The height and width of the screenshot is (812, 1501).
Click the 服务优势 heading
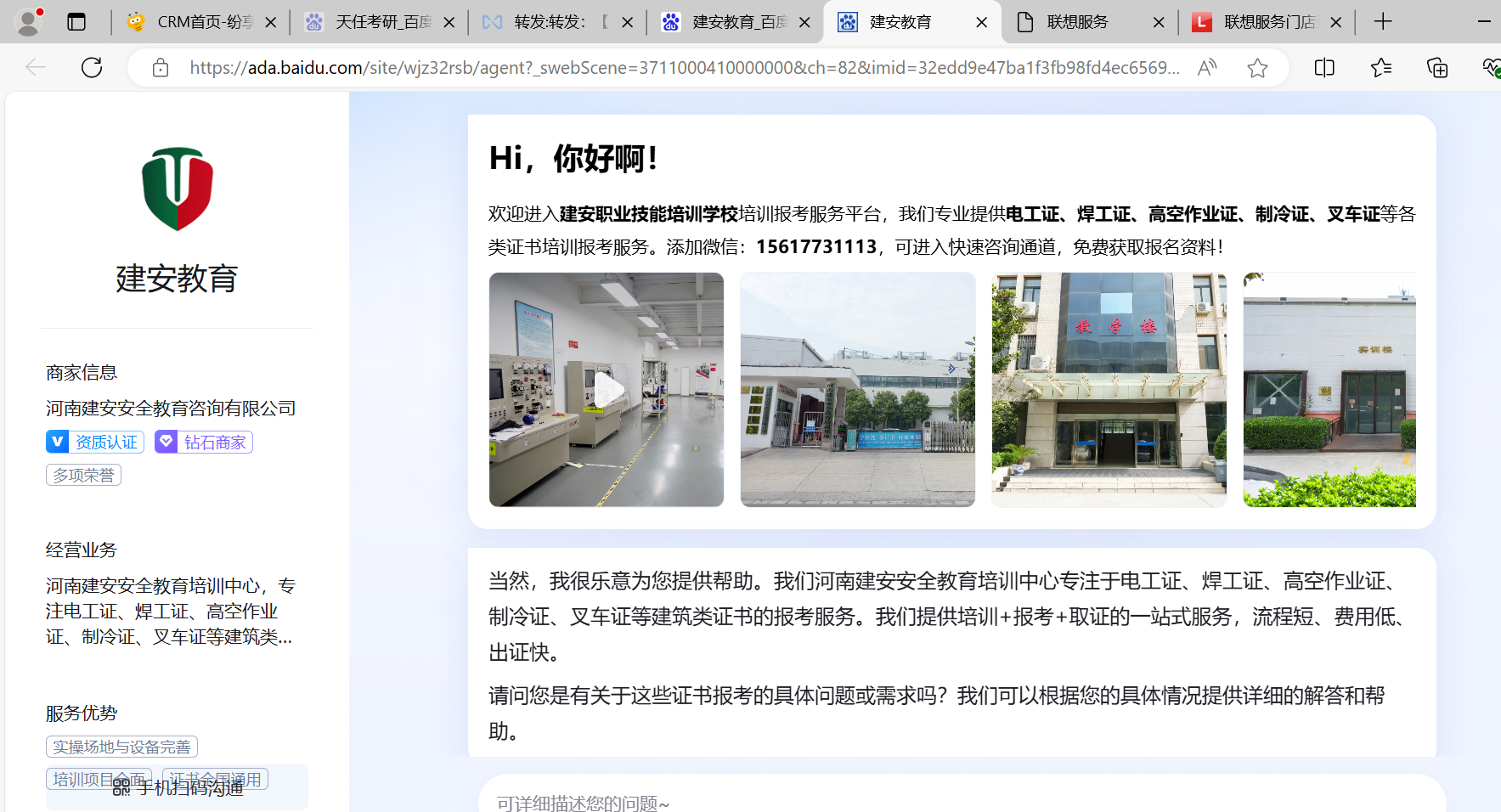coord(82,713)
